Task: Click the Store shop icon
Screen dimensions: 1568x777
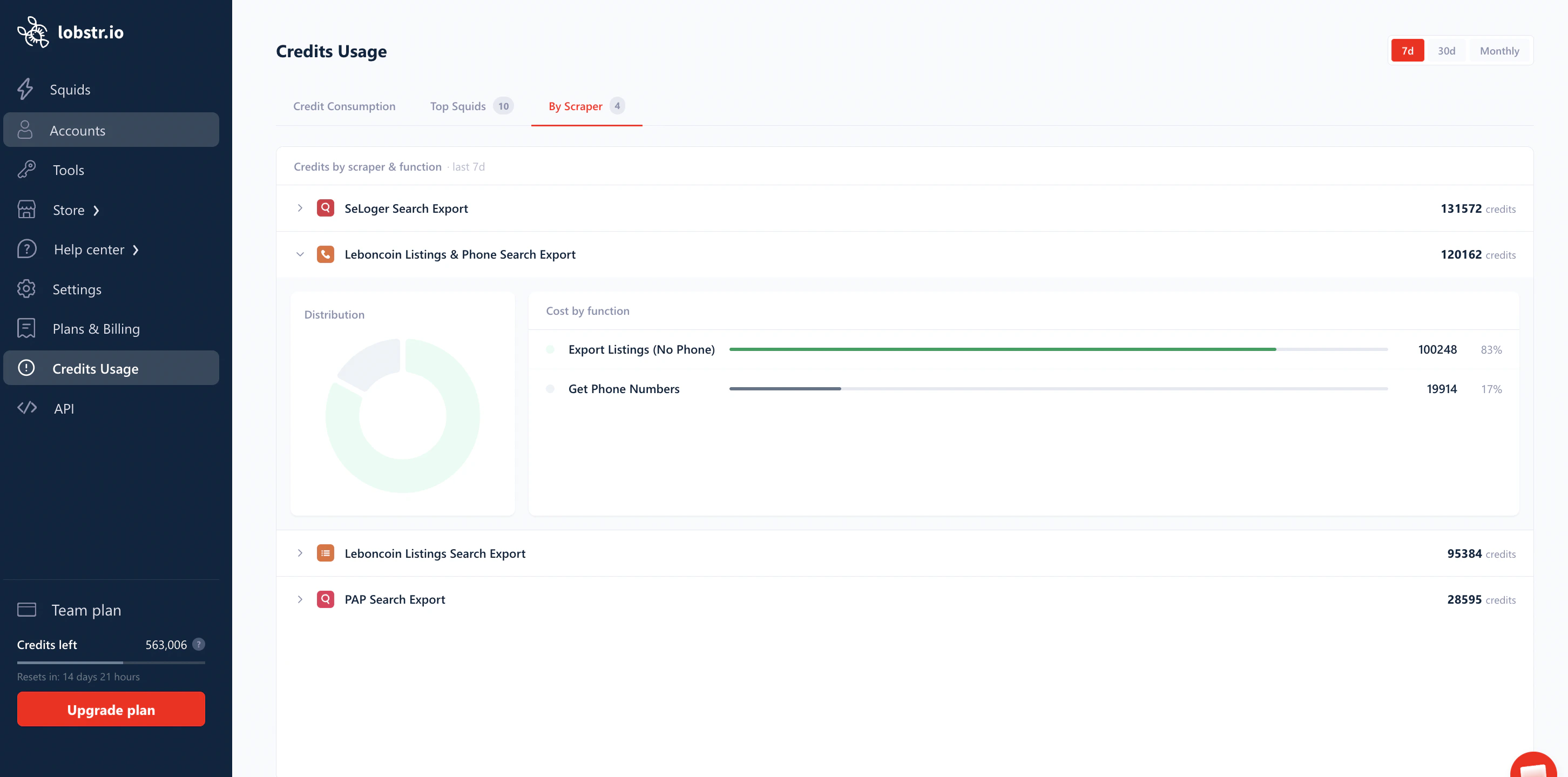Action: click(26, 210)
